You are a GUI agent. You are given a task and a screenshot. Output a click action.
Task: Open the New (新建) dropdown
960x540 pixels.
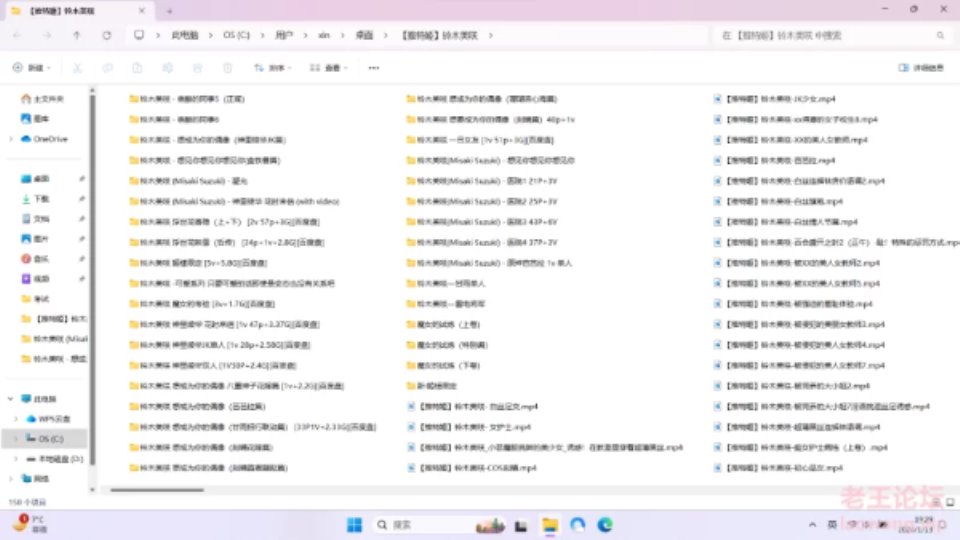(32, 68)
